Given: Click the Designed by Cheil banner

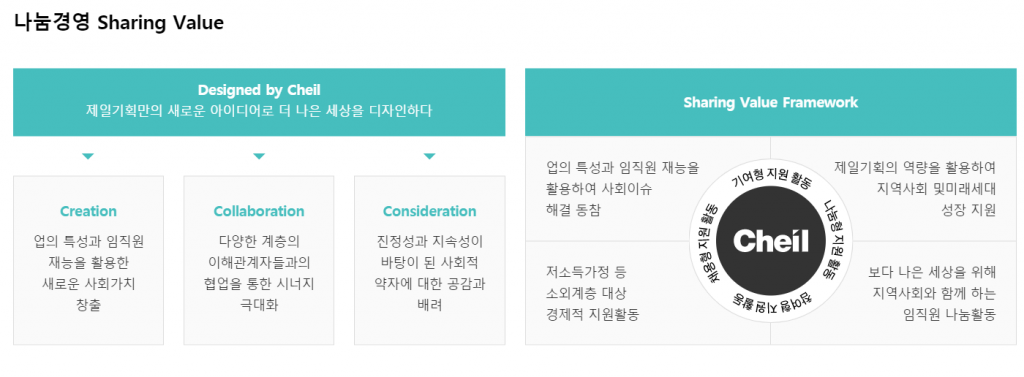Looking at the screenshot, I should (259, 102).
